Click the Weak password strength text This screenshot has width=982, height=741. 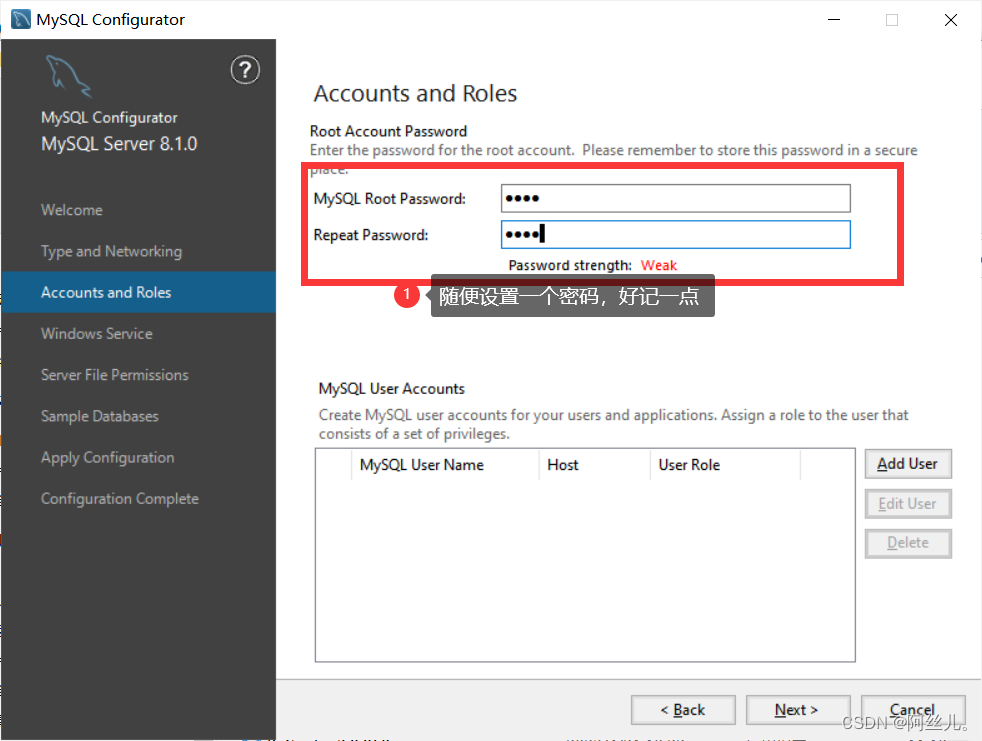pos(659,266)
